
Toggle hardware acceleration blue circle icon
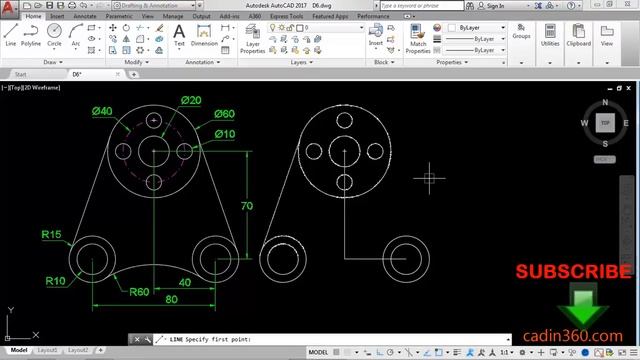click(585, 352)
